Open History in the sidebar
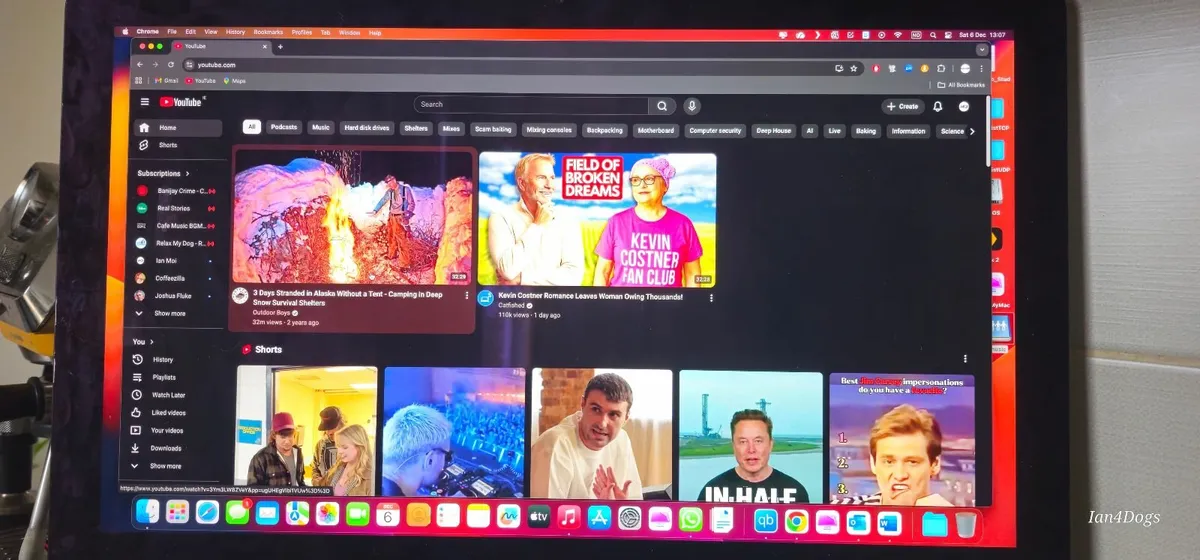This screenshot has width=1200, height=560. pos(162,359)
